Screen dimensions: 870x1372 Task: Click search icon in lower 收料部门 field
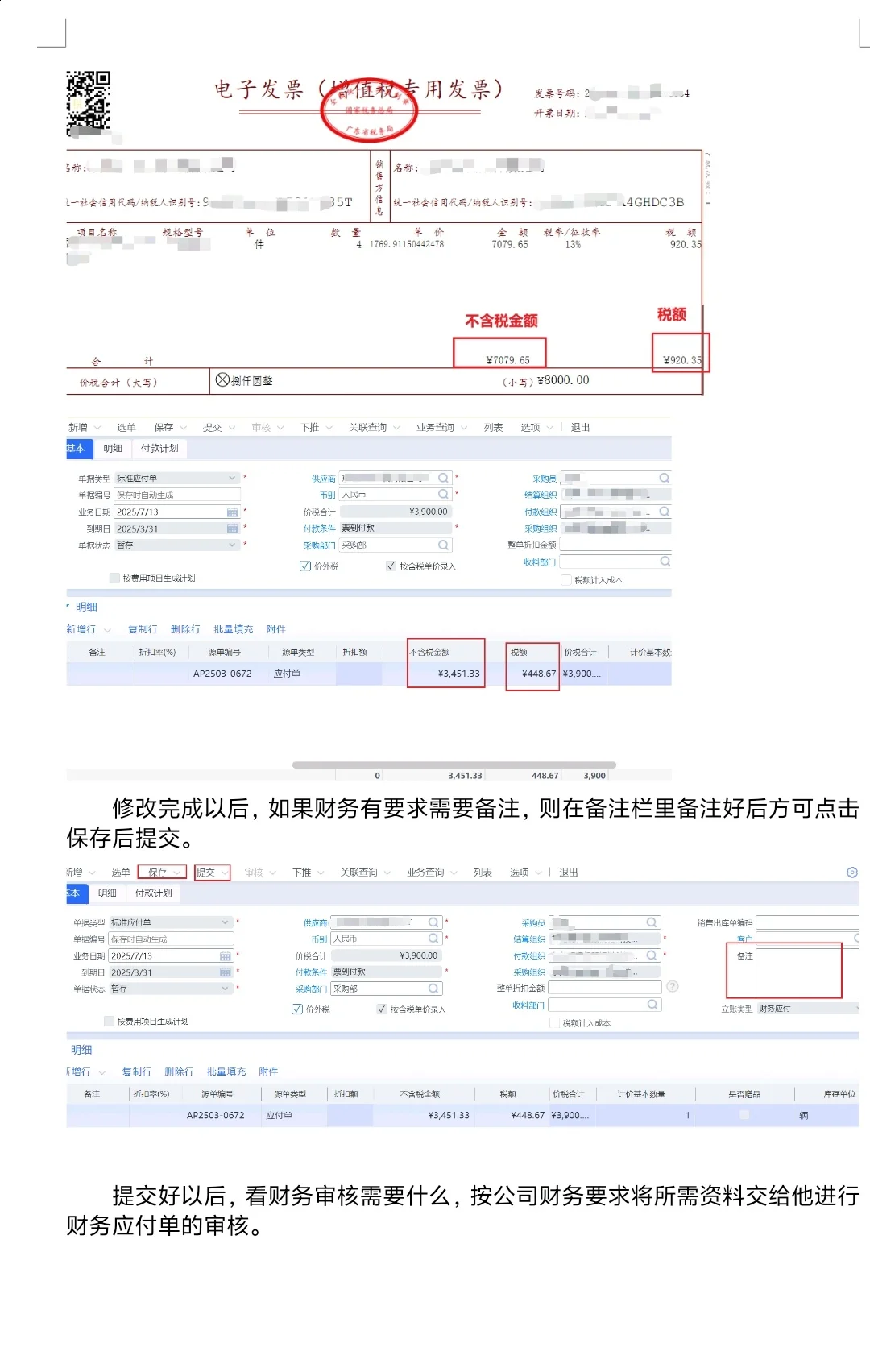click(652, 1005)
